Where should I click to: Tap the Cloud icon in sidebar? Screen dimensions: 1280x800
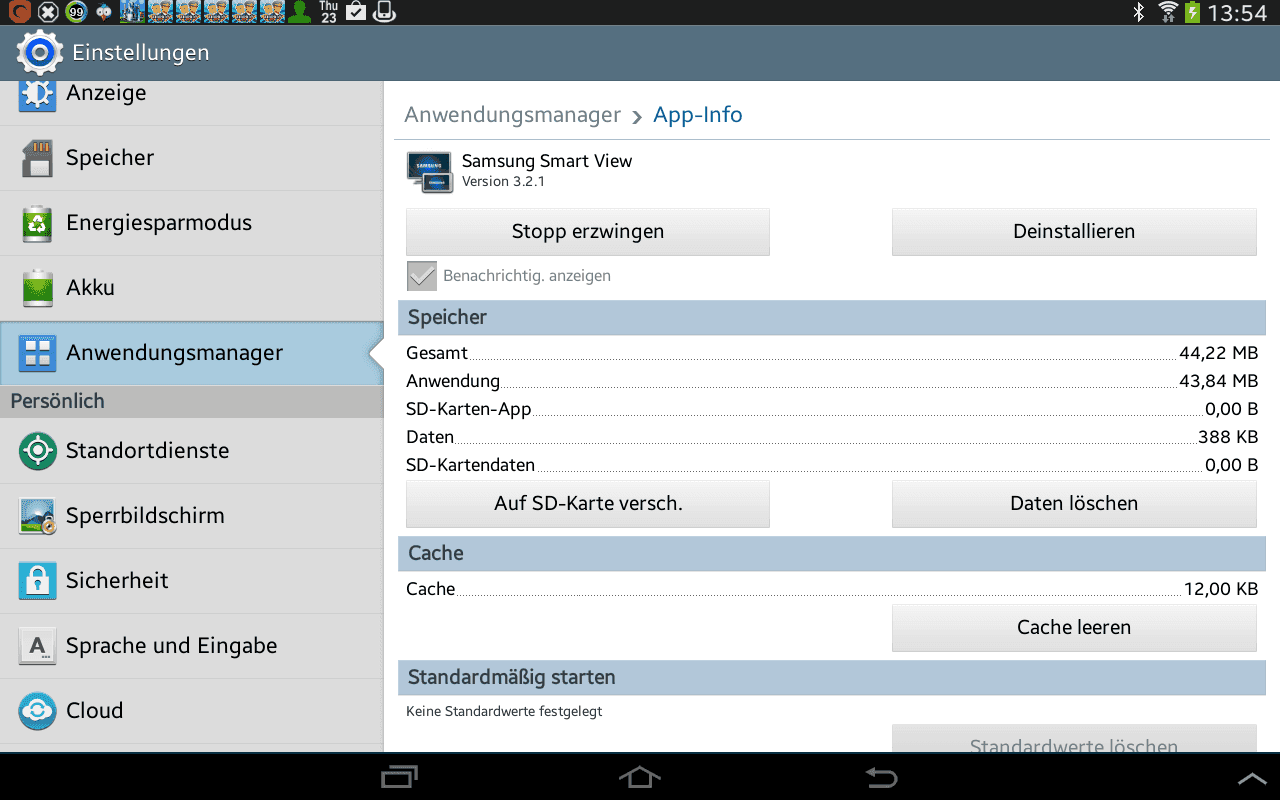point(37,711)
